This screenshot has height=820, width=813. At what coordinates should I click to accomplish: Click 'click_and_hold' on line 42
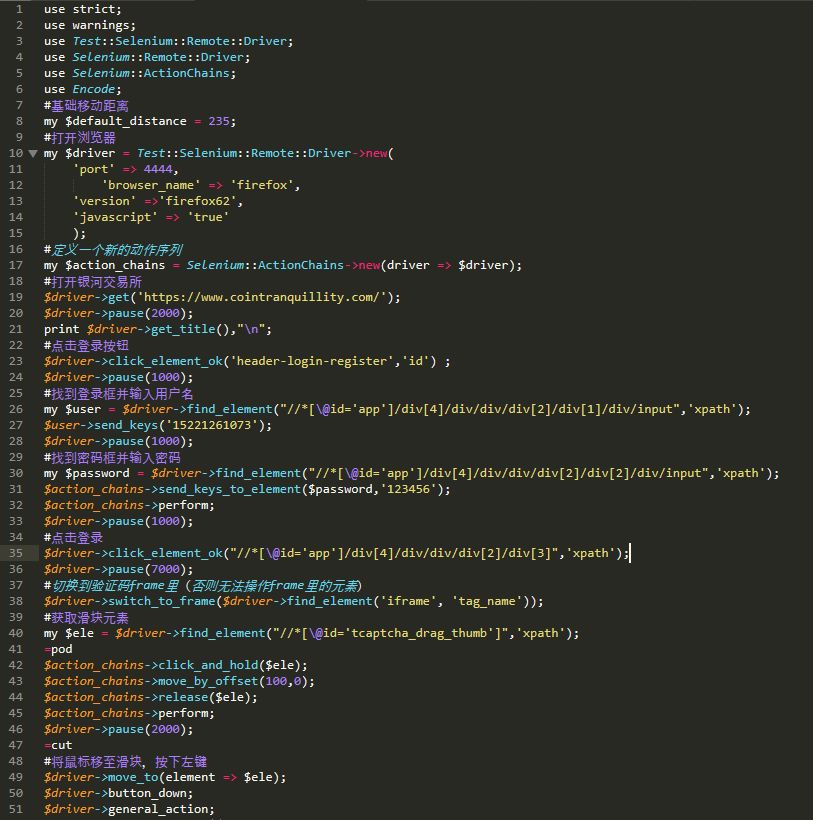point(208,665)
